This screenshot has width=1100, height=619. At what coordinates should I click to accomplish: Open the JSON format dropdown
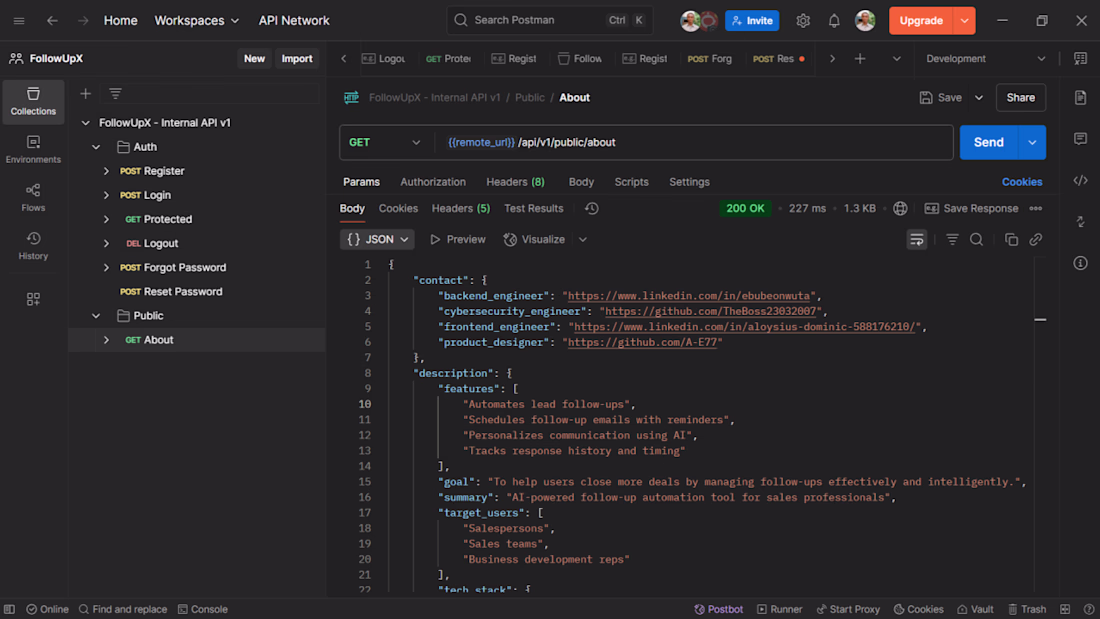click(377, 239)
